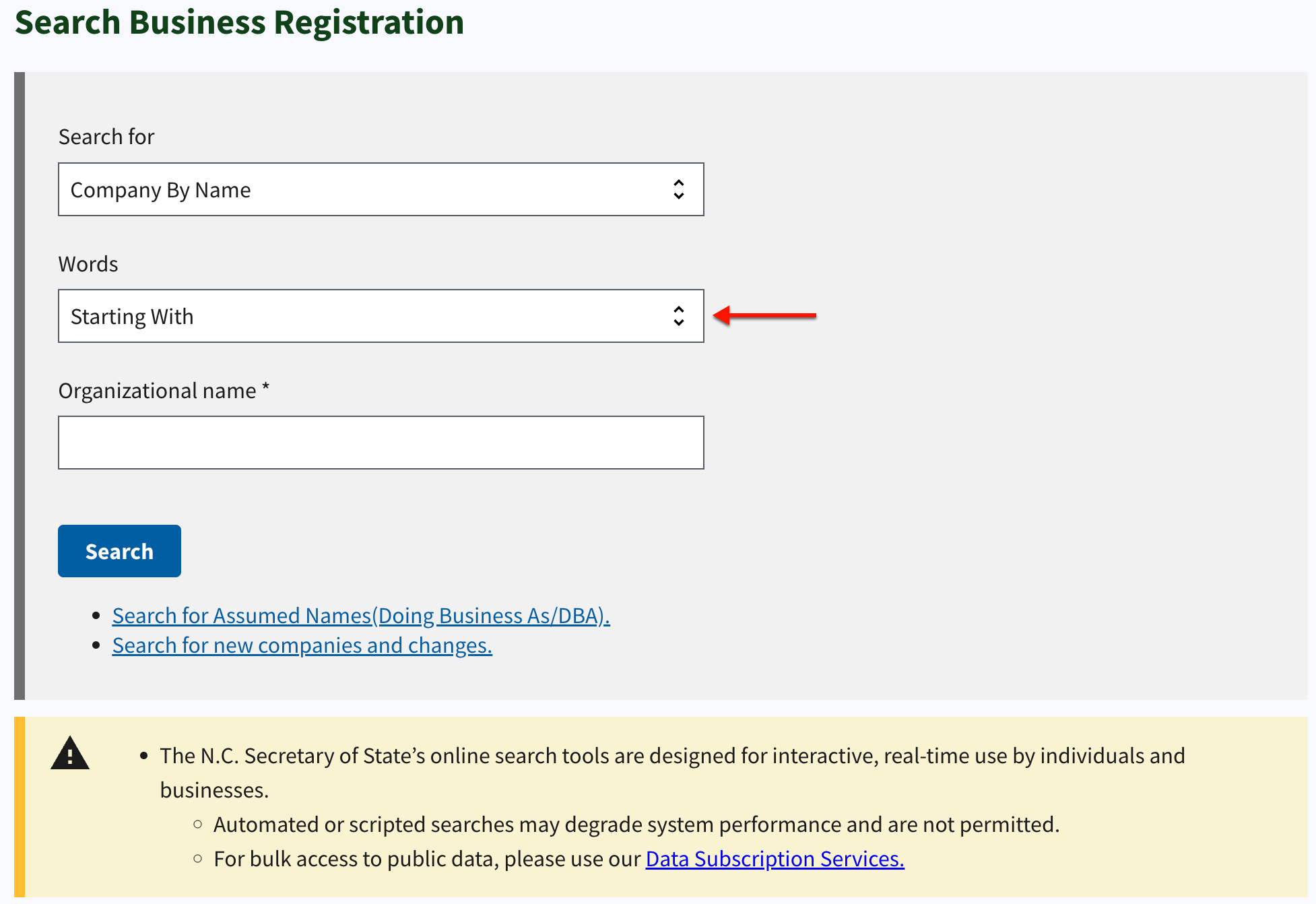Focus the Organizational name text field
Screen dimensions: 1316x904
click(381, 443)
